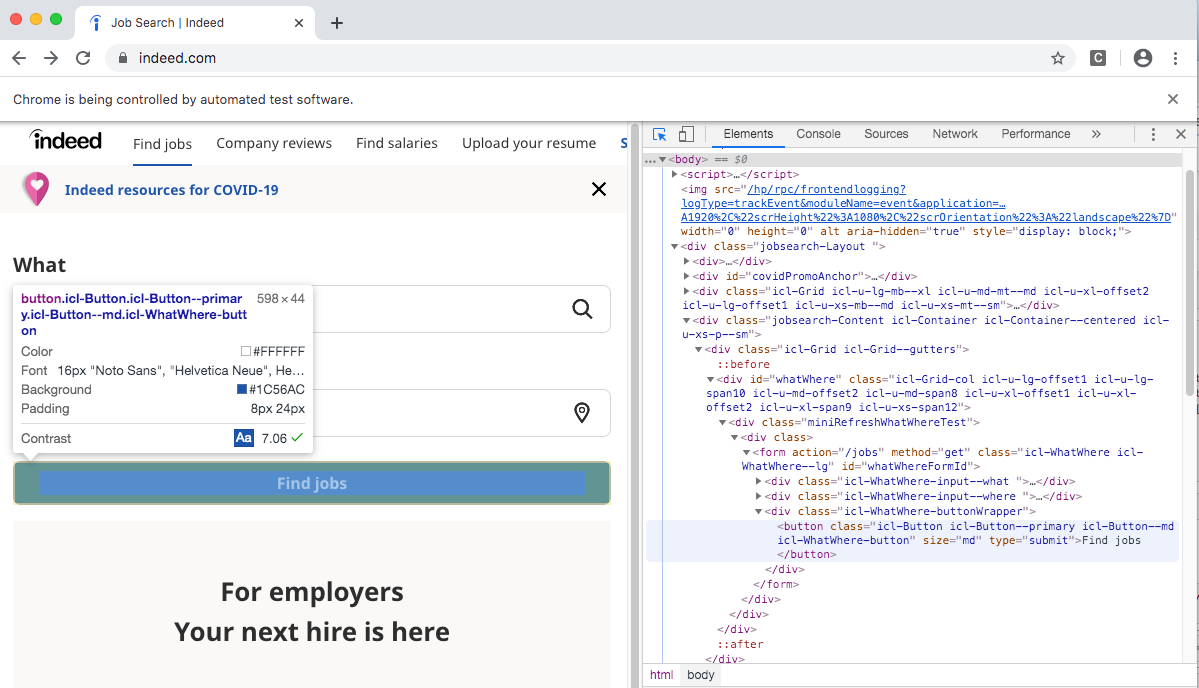1199x688 pixels.
Task: Click the 'Your next hire is here' text
Action: coord(312,631)
